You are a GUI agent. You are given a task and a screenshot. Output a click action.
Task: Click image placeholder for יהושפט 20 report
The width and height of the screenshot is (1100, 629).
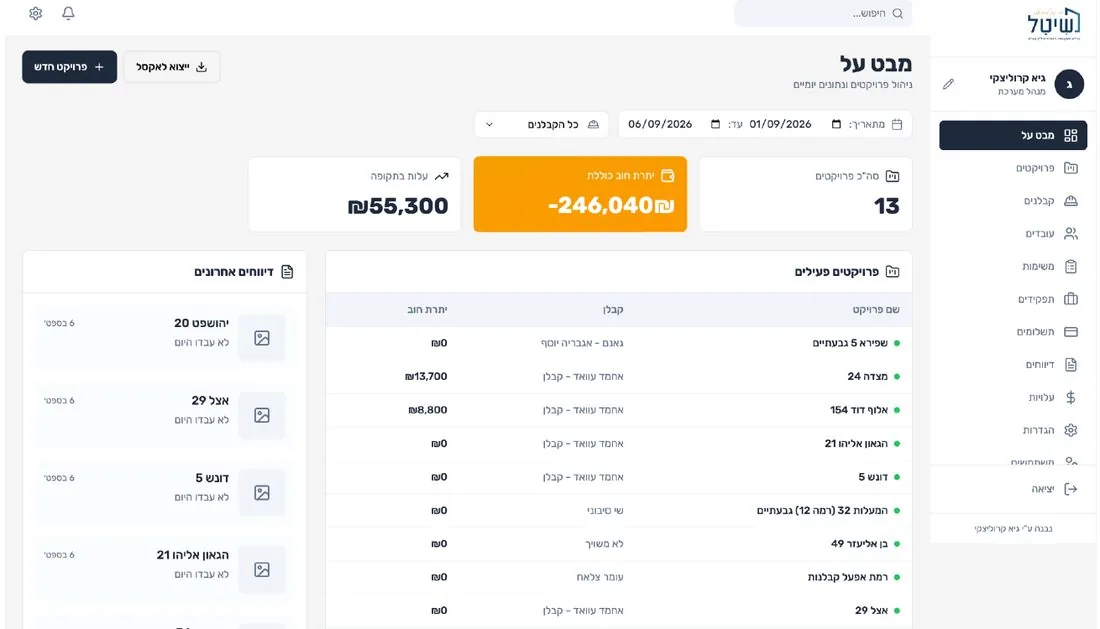(262, 338)
